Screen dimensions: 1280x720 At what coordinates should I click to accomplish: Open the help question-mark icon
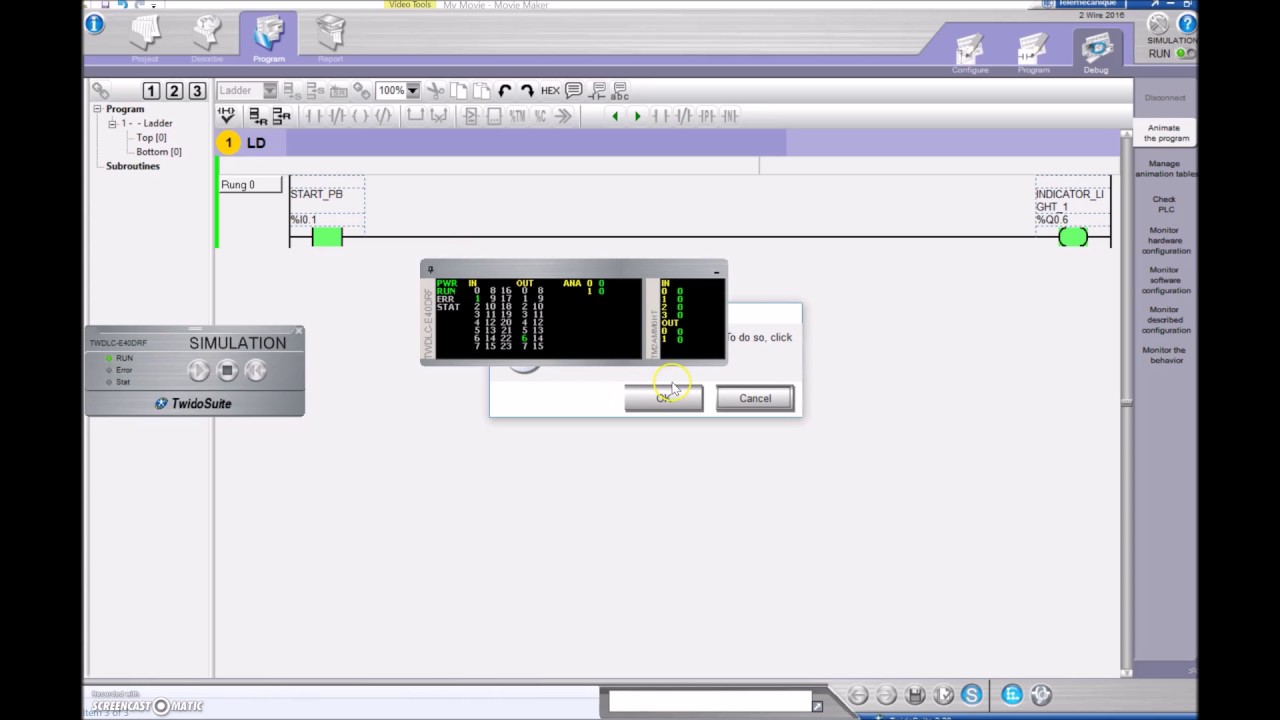(1186, 23)
